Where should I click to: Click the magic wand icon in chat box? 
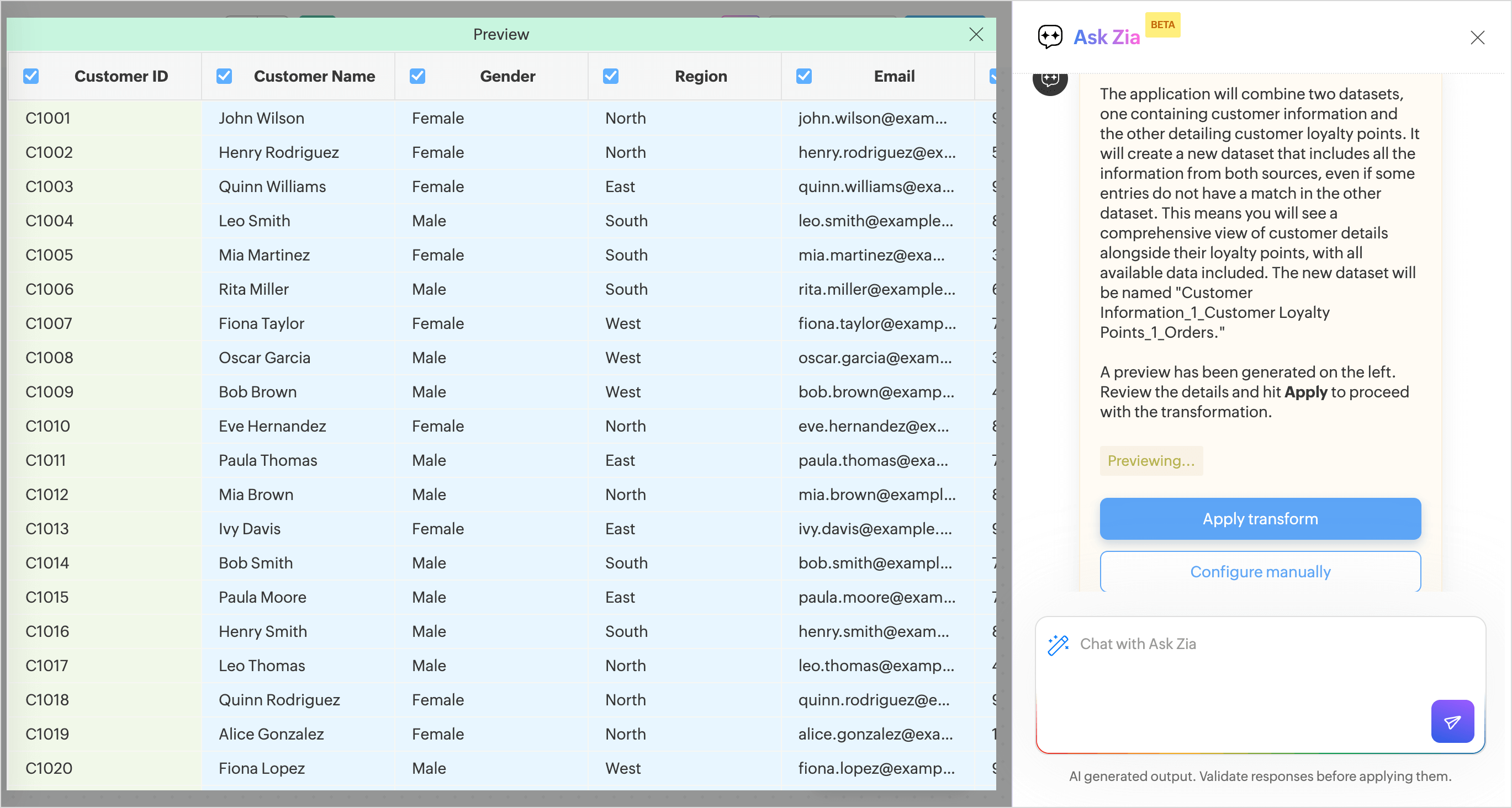pos(1058,644)
